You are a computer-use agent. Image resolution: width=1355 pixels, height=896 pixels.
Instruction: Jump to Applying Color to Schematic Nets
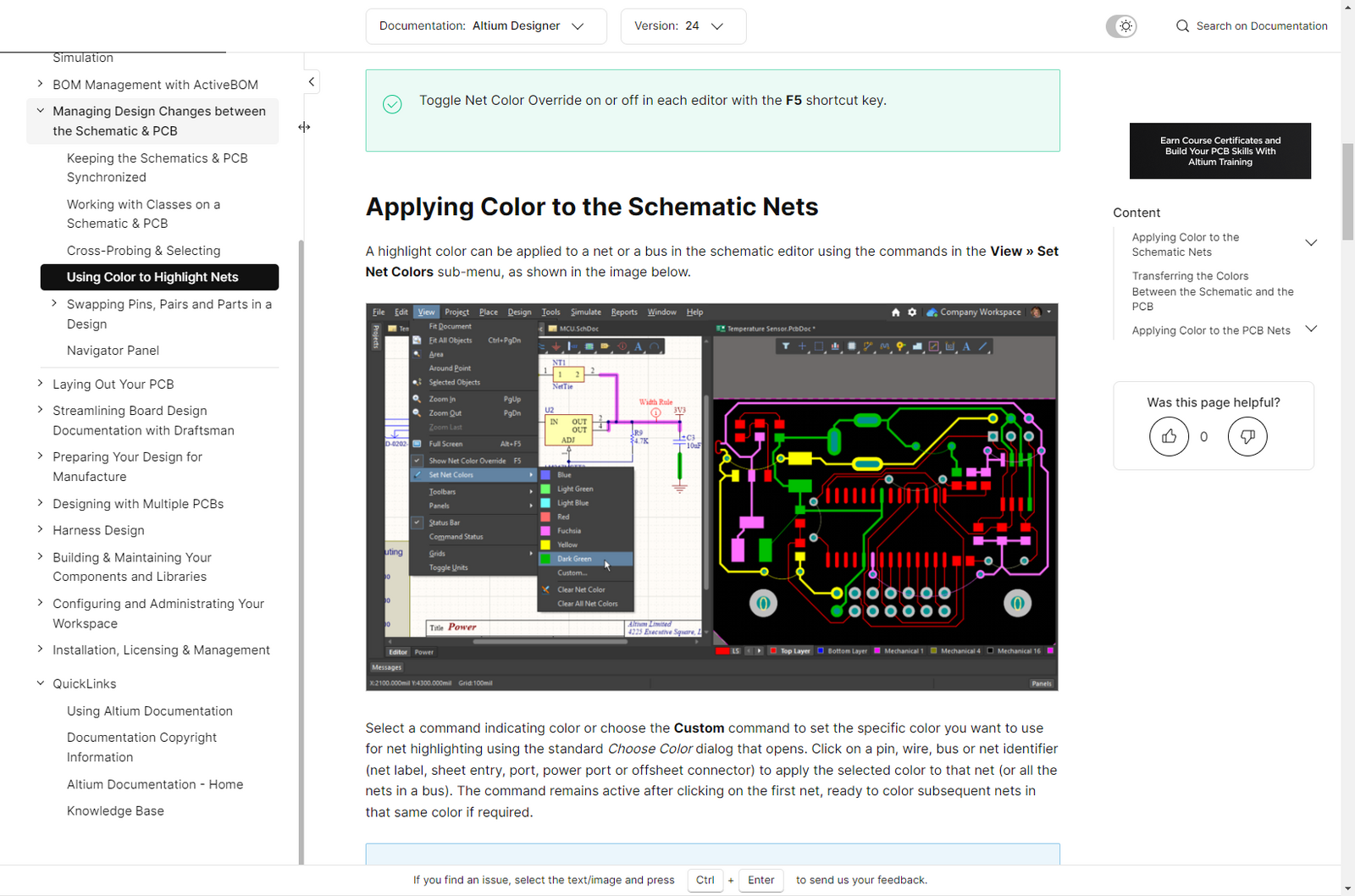click(x=1186, y=245)
